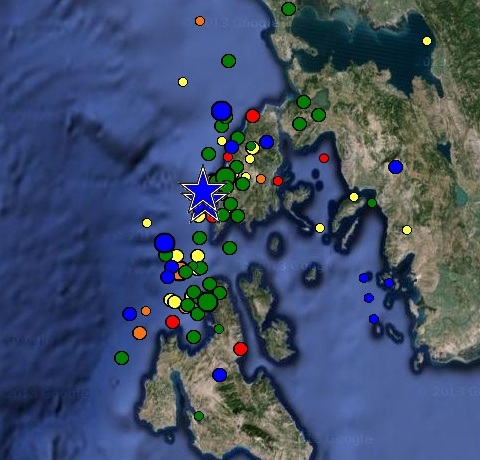This screenshot has width=480, height=460.
Task: Select isolated yellow dot west of the star
Action: pyautogui.click(x=147, y=223)
